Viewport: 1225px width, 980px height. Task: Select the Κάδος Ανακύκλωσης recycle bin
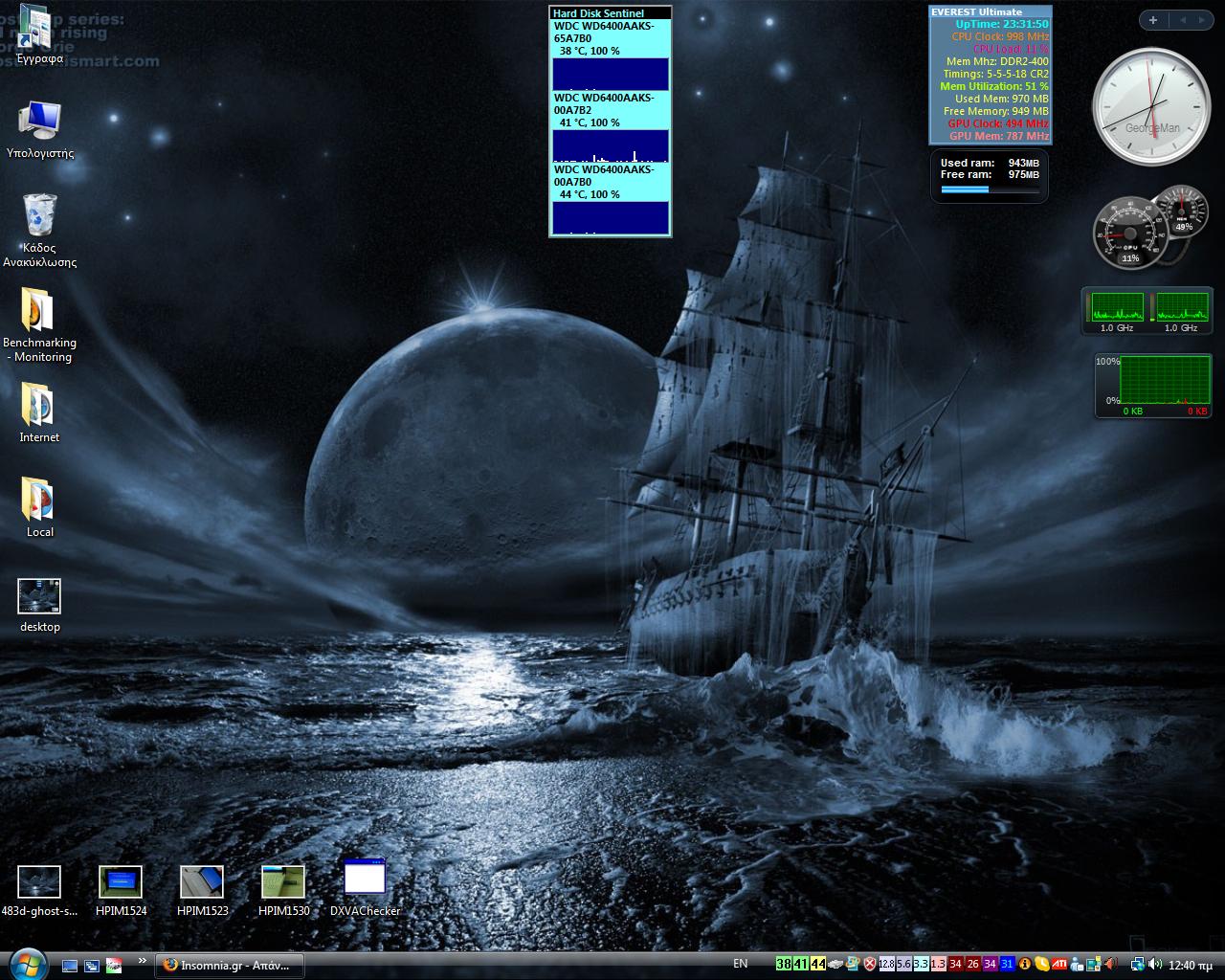click(39, 230)
